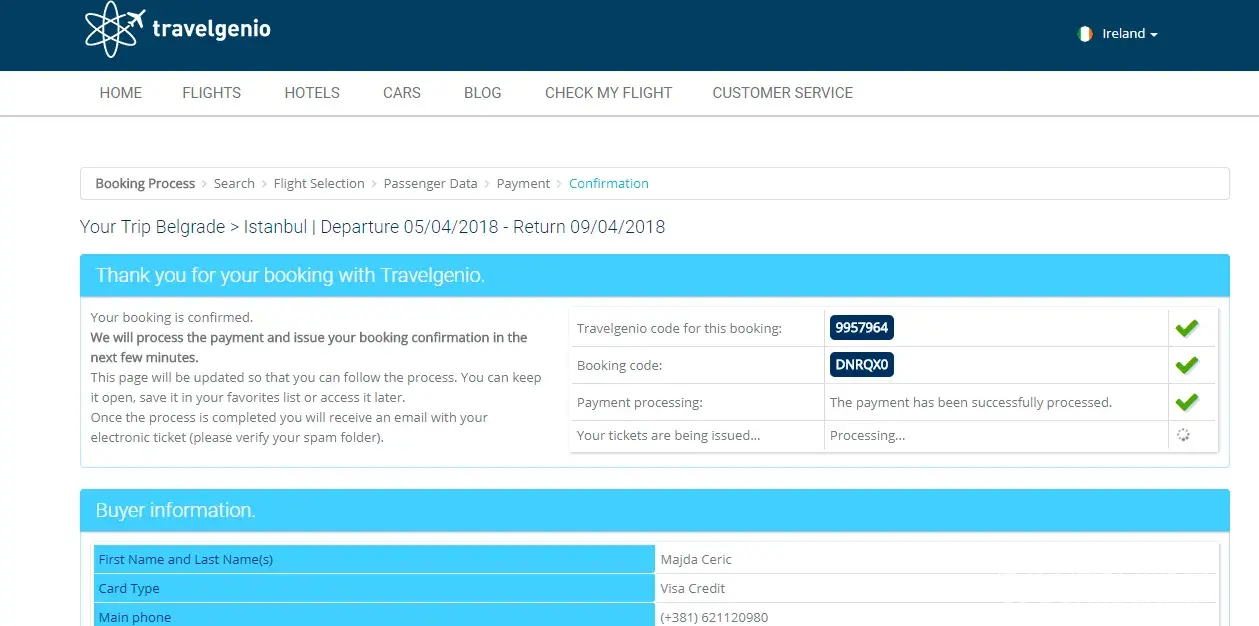Click the ticket issuing loading spinner

1183,435
